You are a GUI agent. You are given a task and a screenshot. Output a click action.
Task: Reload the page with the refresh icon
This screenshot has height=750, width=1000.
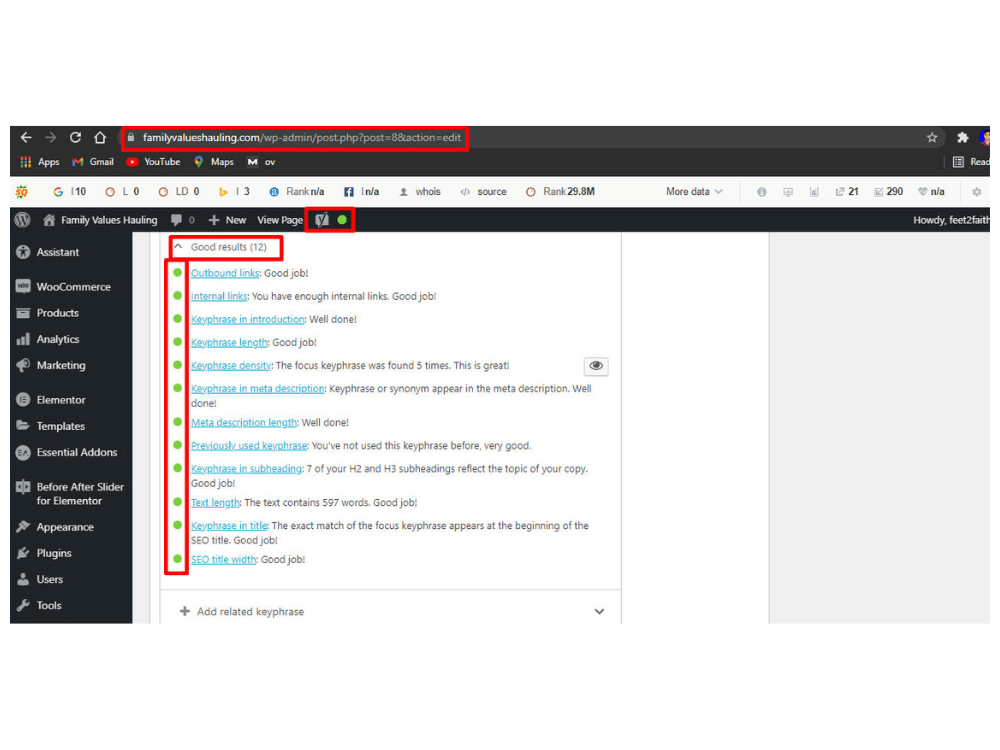click(75, 137)
